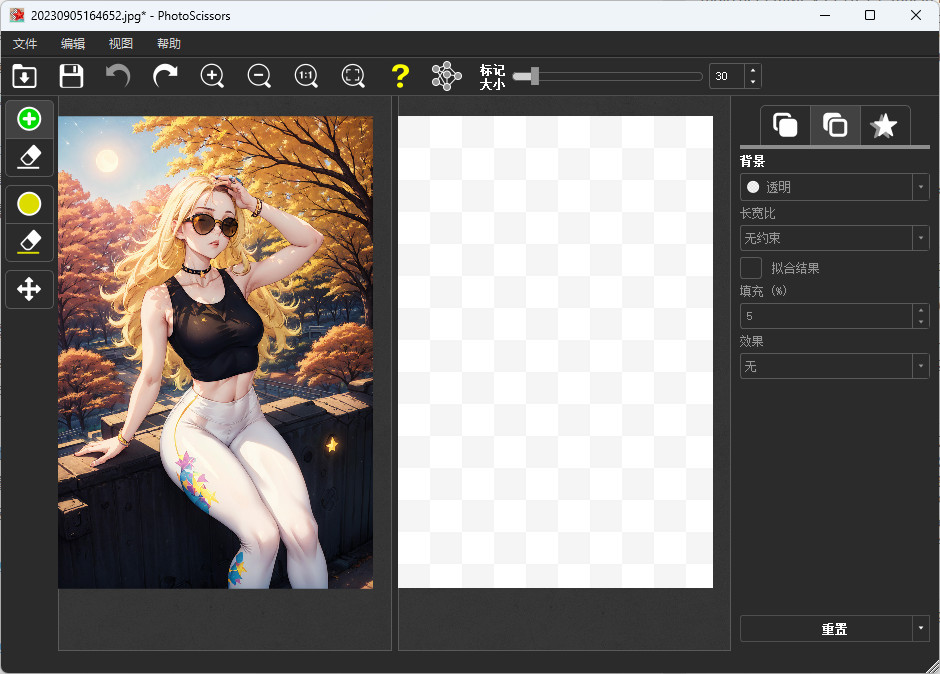Click the open image file icon
The height and width of the screenshot is (674, 940).
[25, 76]
